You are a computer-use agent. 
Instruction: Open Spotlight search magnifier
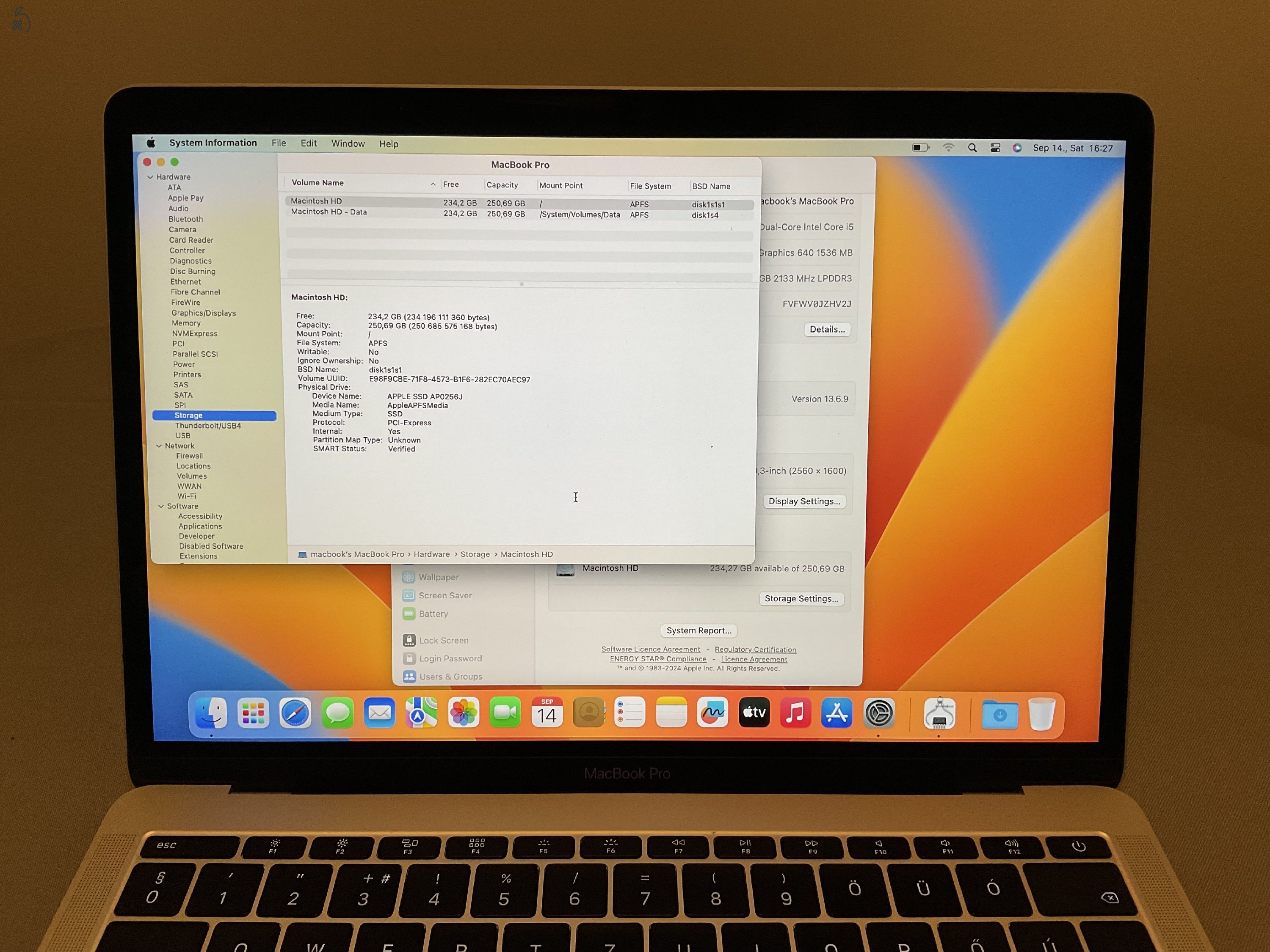[972, 148]
